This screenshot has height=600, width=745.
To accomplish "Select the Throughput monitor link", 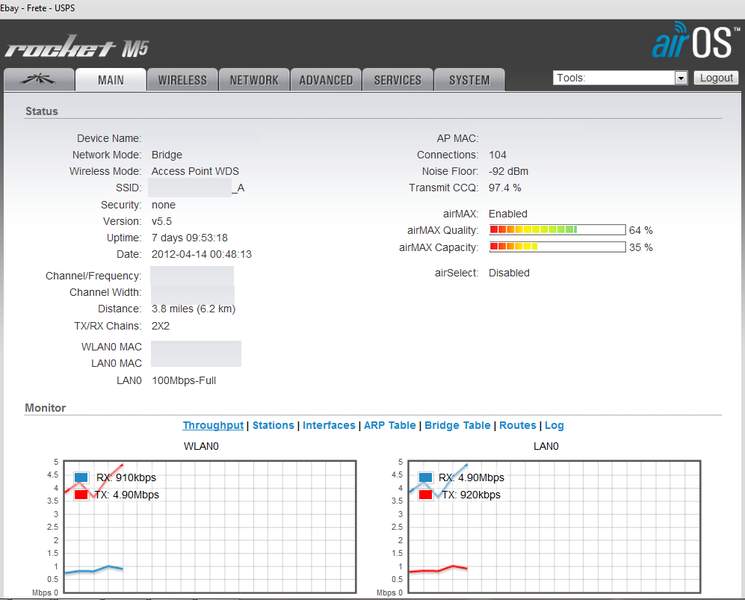I will coord(213,425).
